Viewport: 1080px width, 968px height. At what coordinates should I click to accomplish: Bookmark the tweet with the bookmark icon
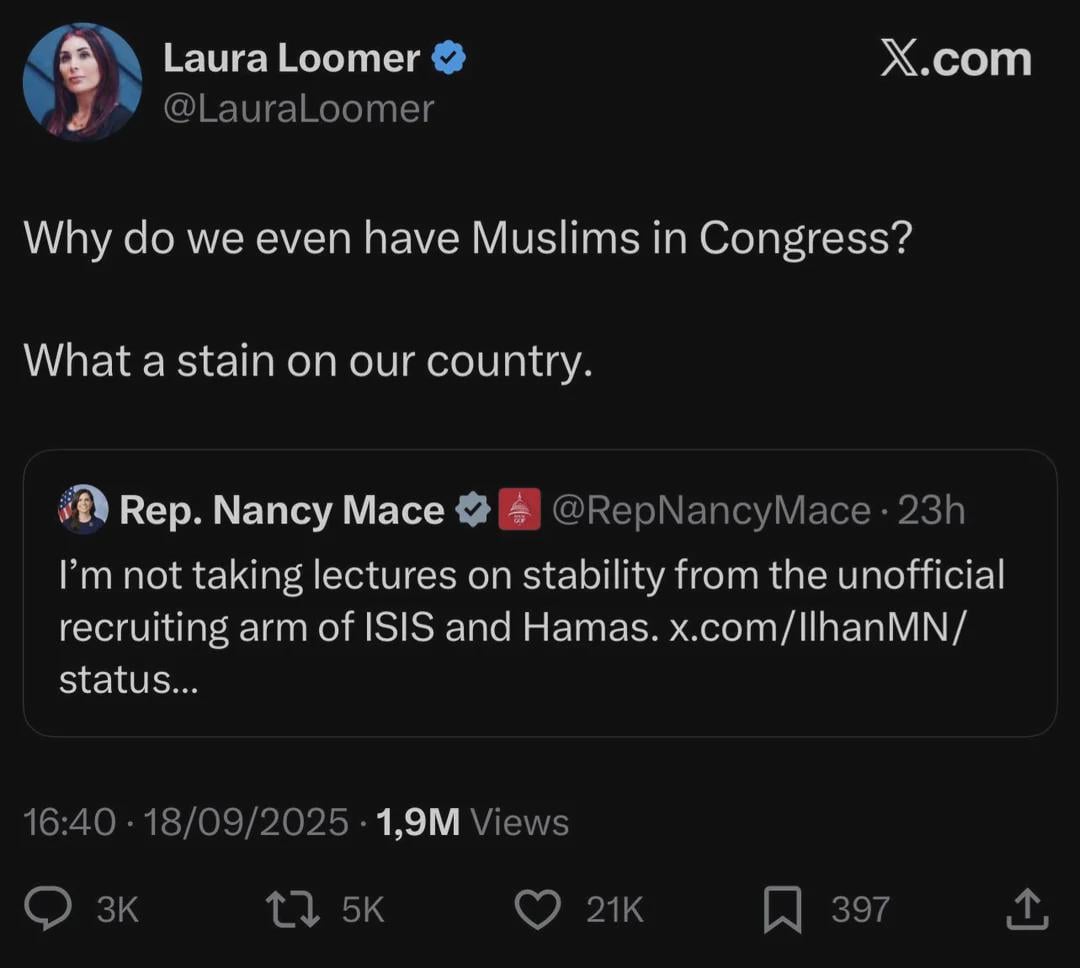(782, 910)
